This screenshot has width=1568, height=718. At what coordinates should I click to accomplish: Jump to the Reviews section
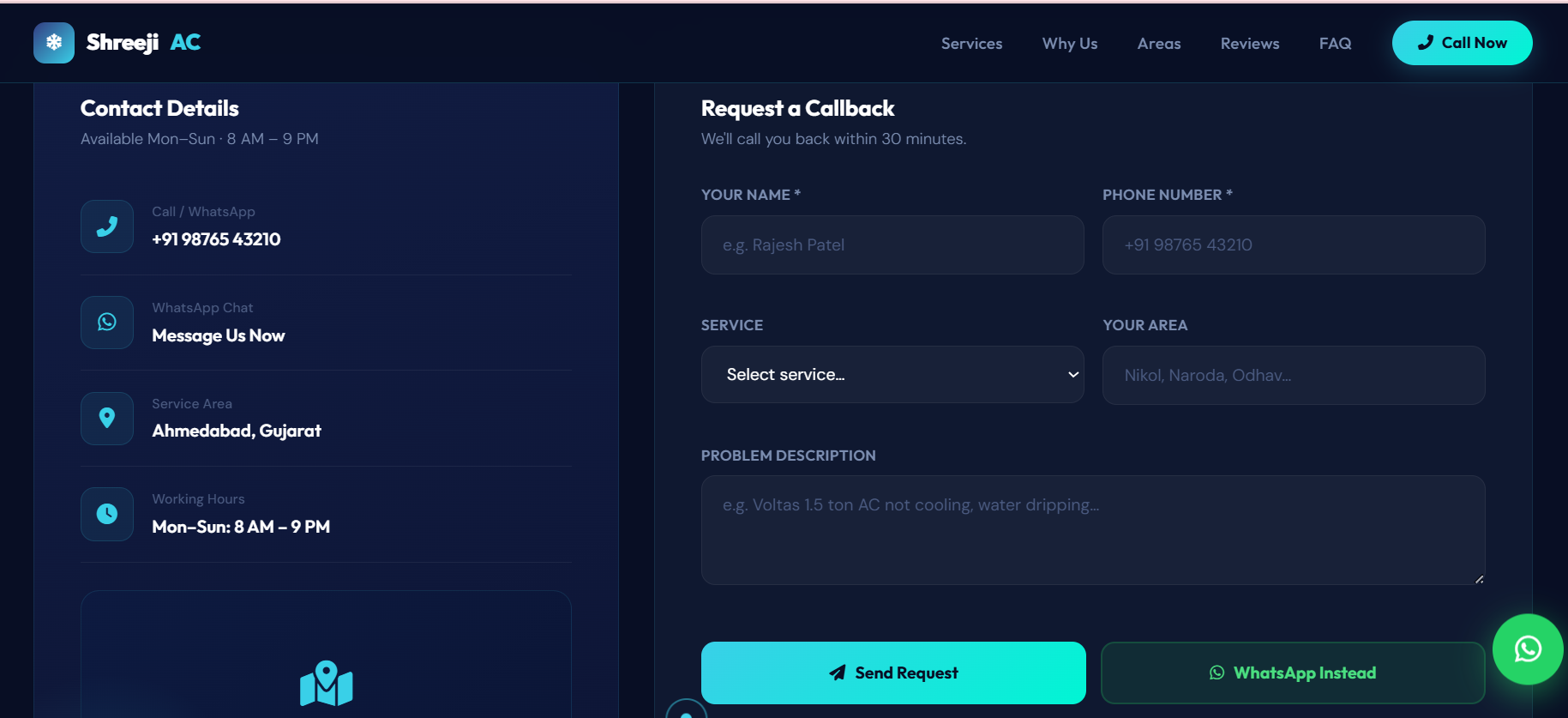(1249, 44)
